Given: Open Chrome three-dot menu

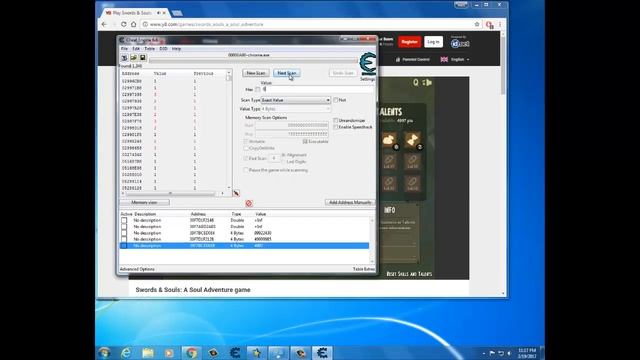Looking at the screenshot, I should coord(500,24).
